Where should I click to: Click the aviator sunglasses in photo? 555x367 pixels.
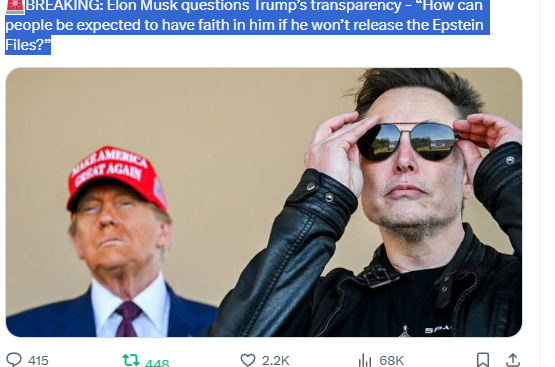click(x=408, y=141)
